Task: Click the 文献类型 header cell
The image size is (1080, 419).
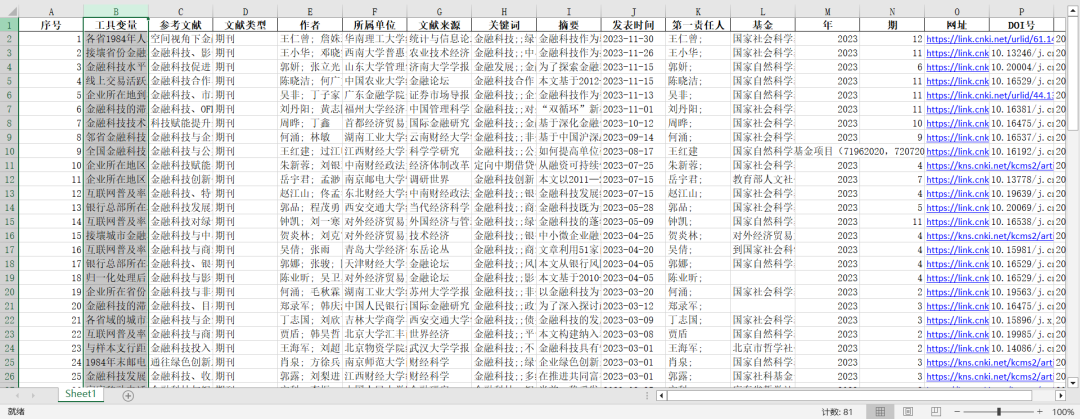Action: (245, 25)
